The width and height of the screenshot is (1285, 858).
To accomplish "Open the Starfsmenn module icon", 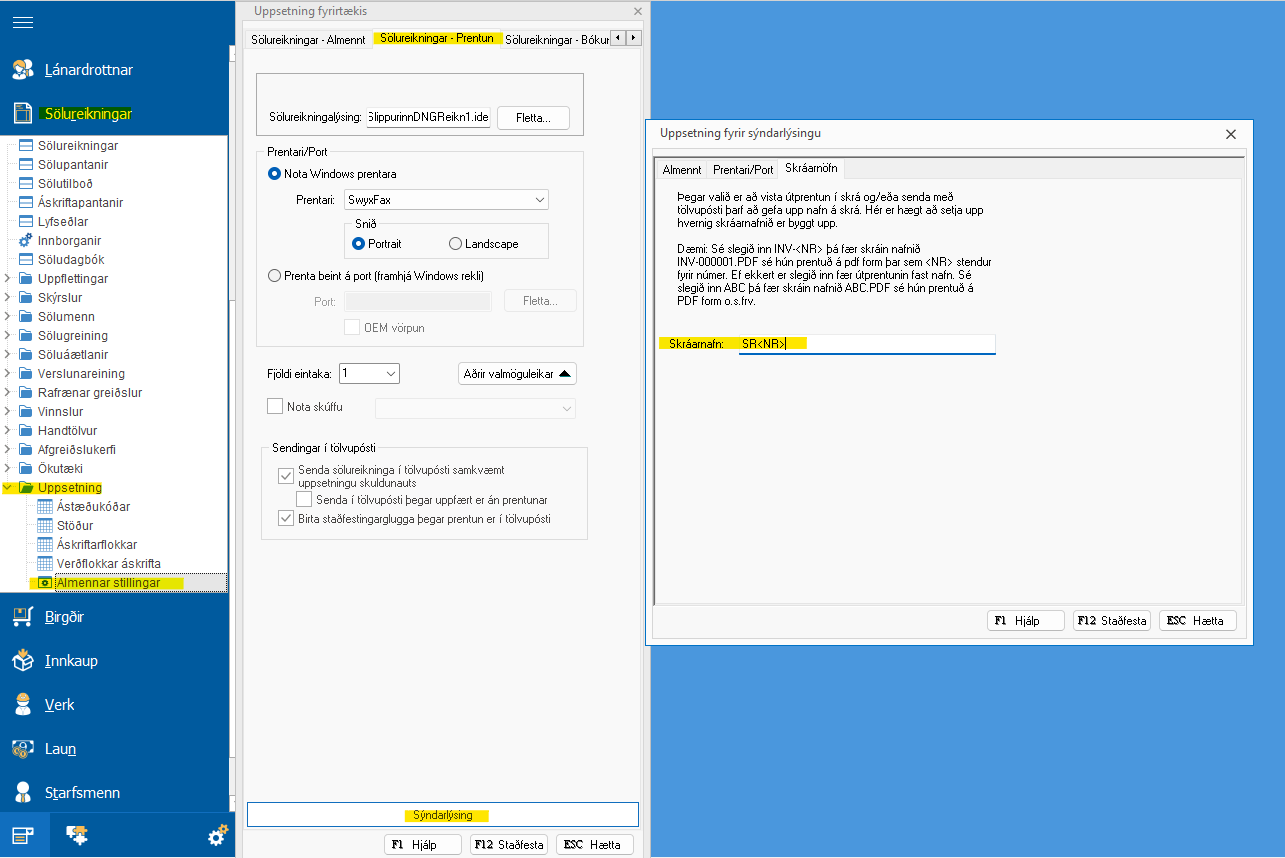I will coord(23,793).
